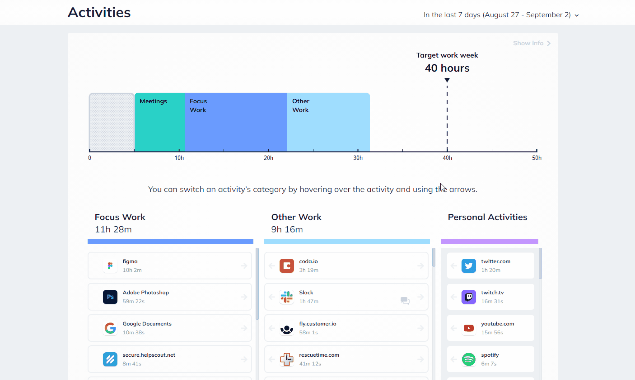Move twitch.tv left with its arrow
Screen dimensions: 635x380
(454, 297)
